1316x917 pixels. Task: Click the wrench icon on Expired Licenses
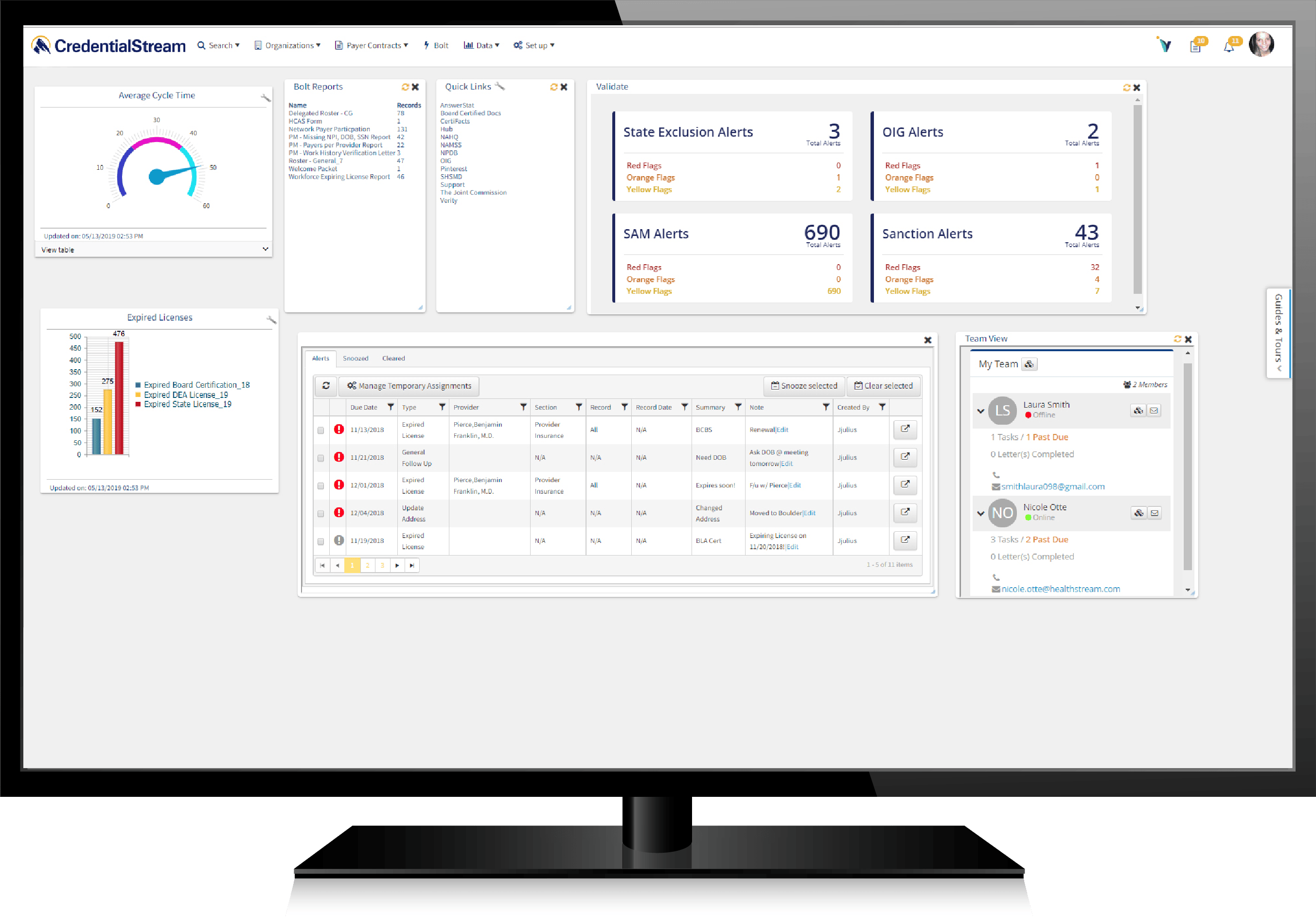(271, 320)
